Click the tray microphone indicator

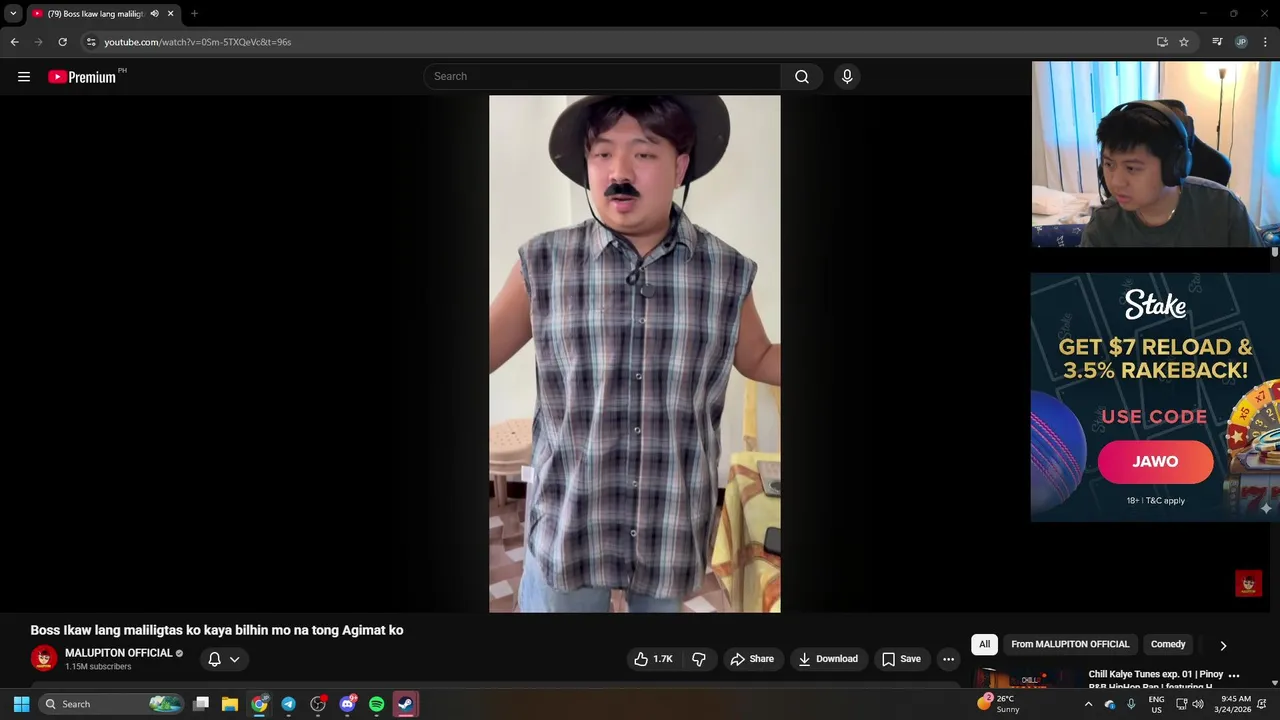tap(1131, 704)
